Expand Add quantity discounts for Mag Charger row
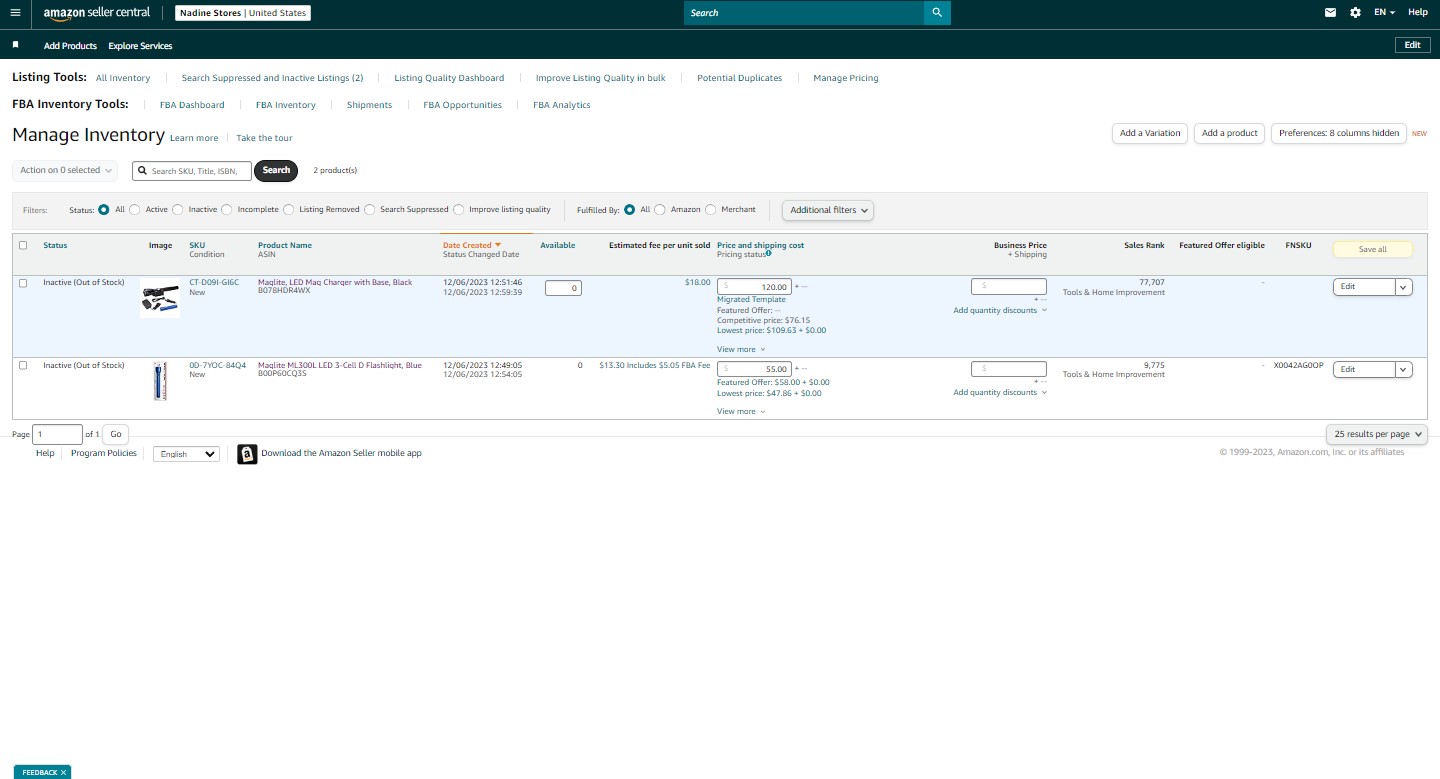The width and height of the screenshot is (1440, 779). 1000,310
